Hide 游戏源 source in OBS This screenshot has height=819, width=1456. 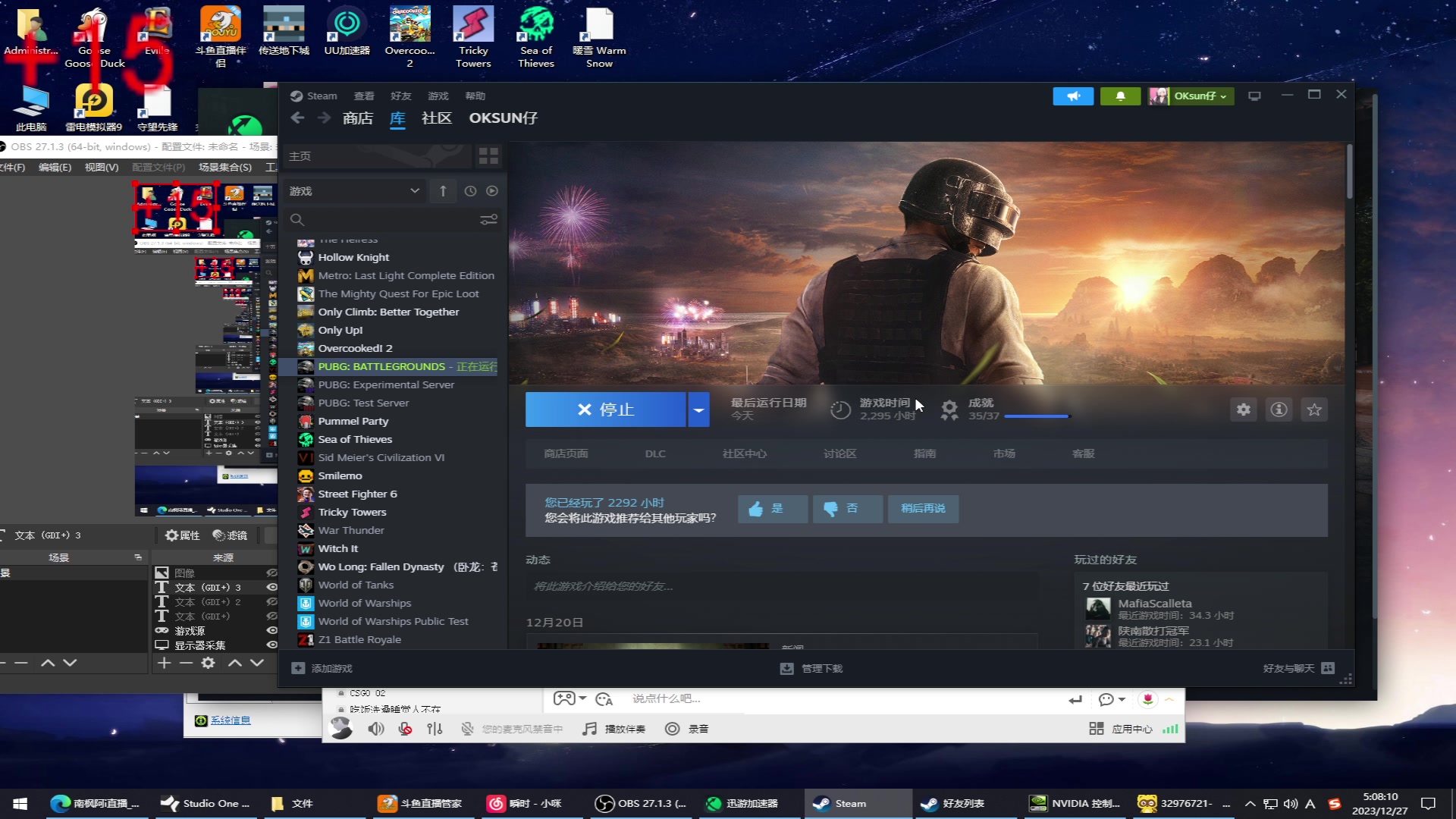tap(271, 631)
